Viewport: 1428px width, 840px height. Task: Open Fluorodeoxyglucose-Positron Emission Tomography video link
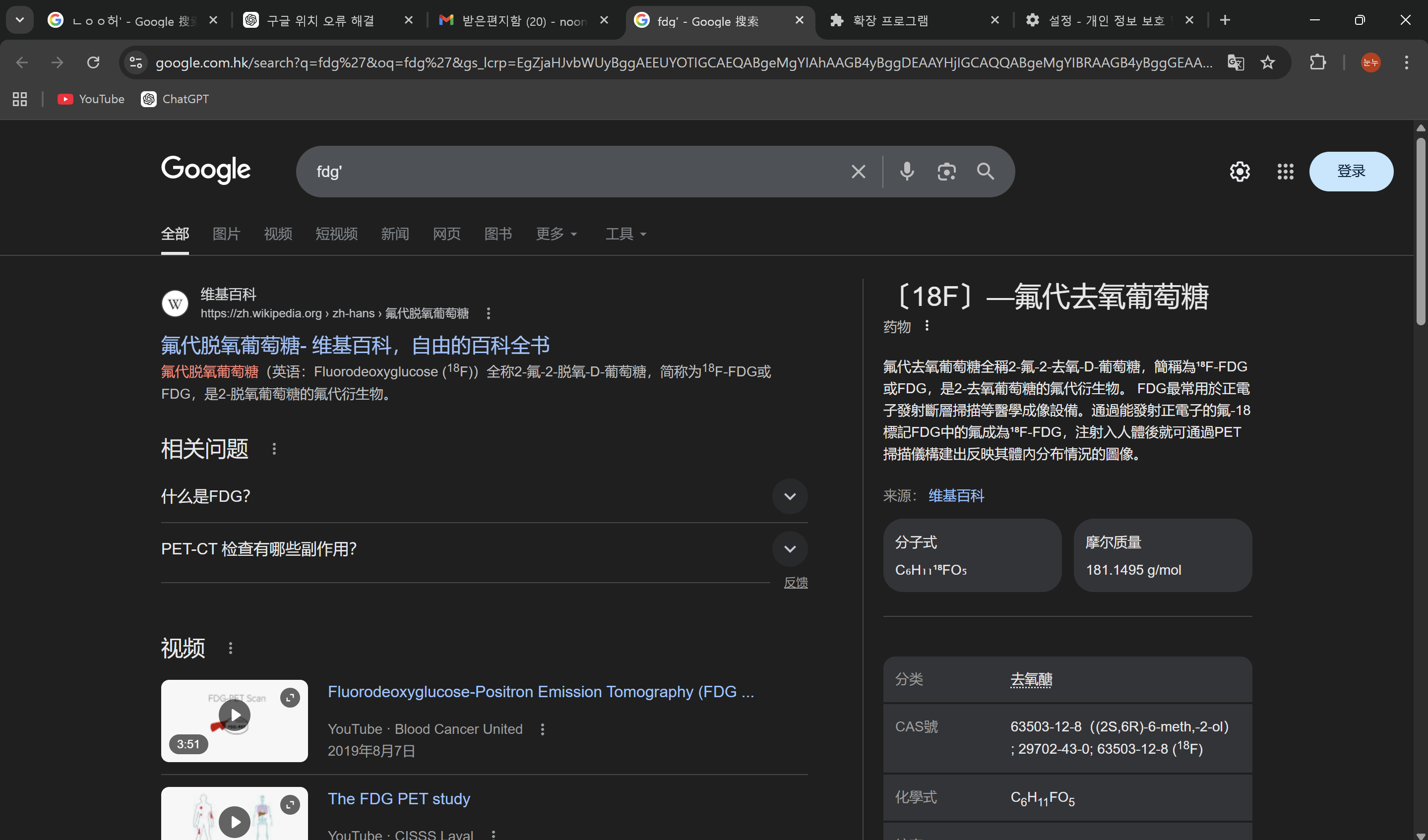(x=541, y=692)
